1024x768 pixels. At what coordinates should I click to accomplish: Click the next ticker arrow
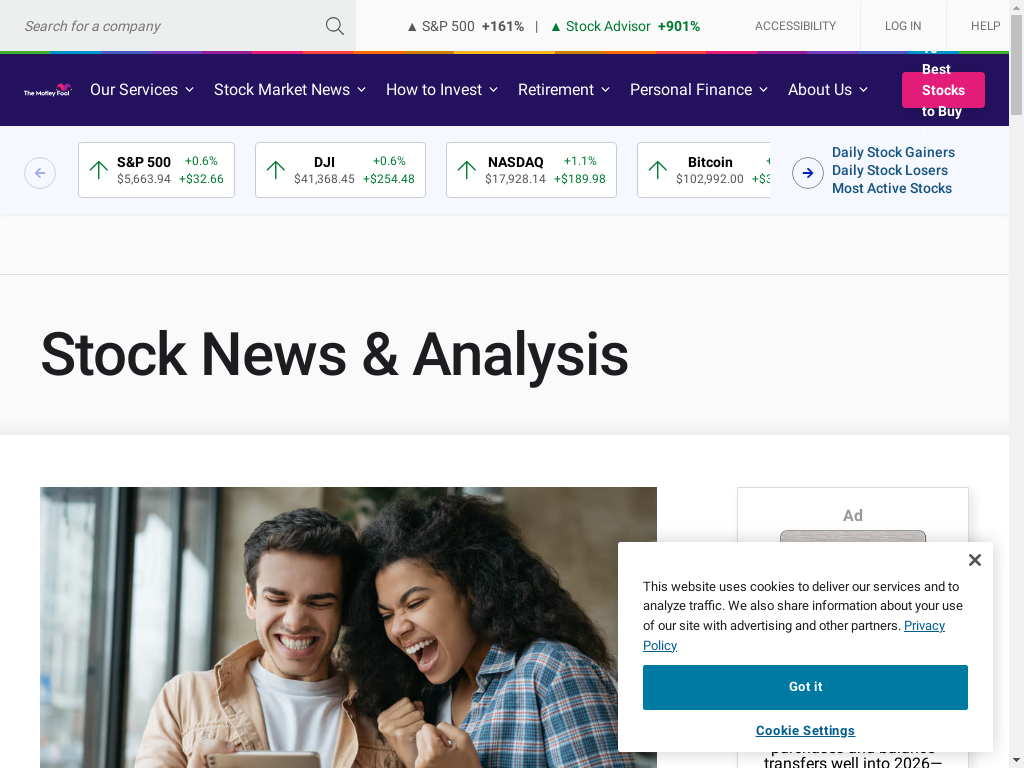click(808, 173)
